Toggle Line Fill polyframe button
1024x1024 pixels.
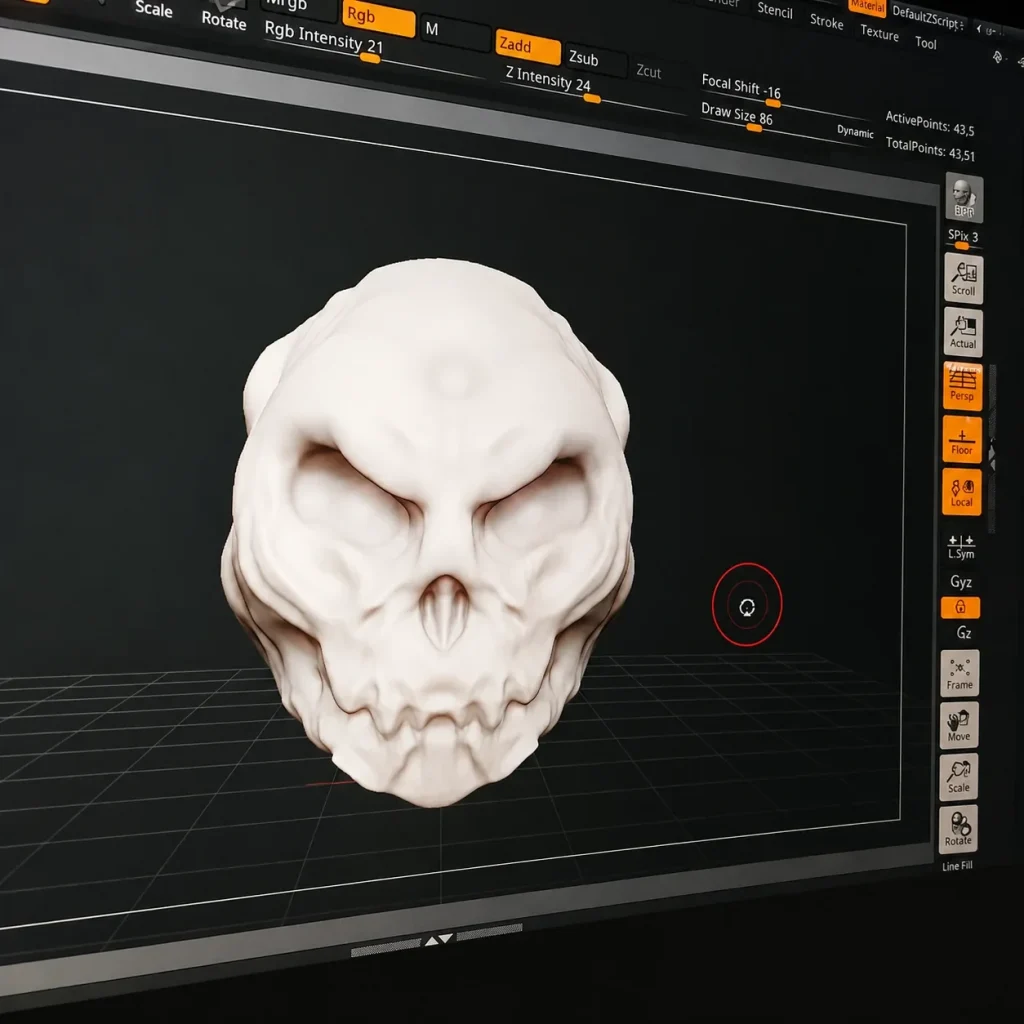coord(957,866)
